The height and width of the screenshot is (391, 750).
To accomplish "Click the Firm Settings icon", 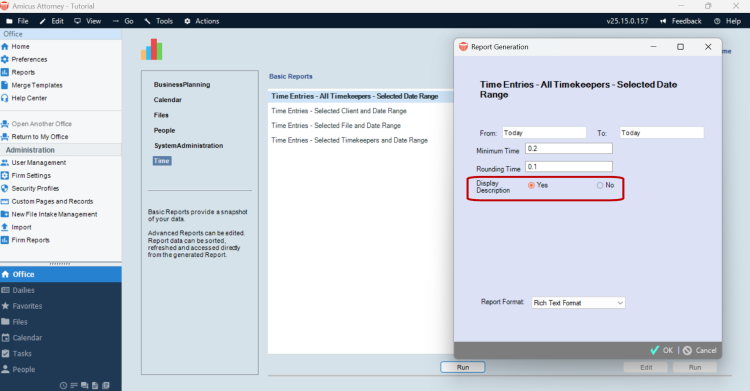I will [x=5, y=176].
